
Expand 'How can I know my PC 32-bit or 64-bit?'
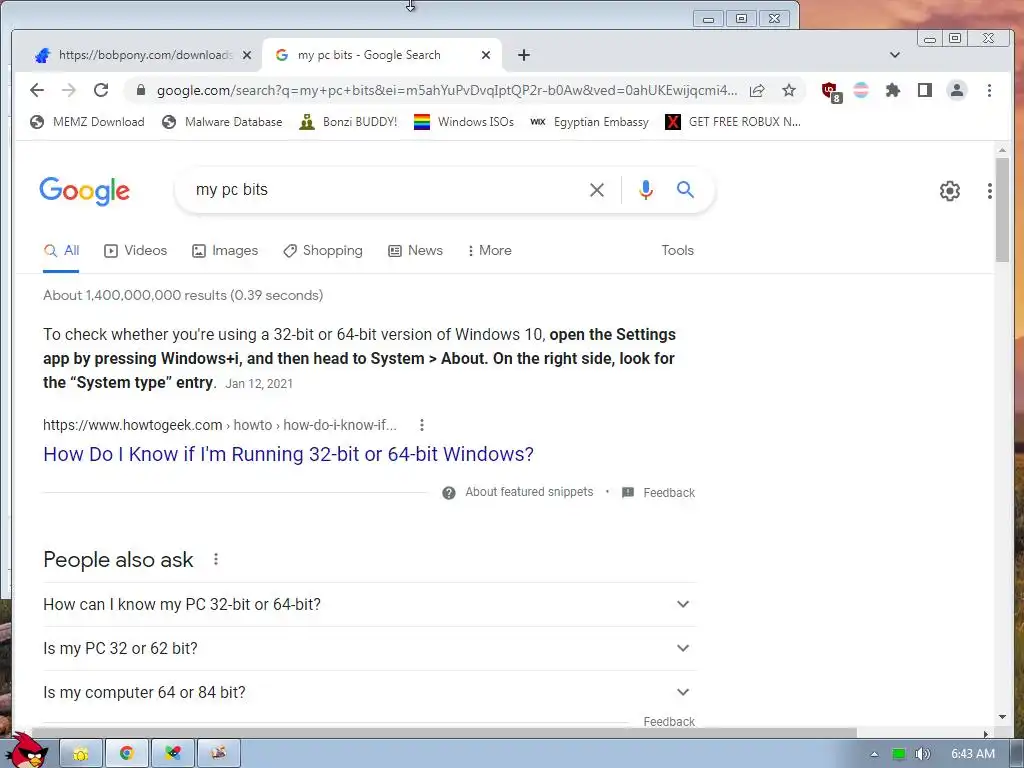[370, 605]
